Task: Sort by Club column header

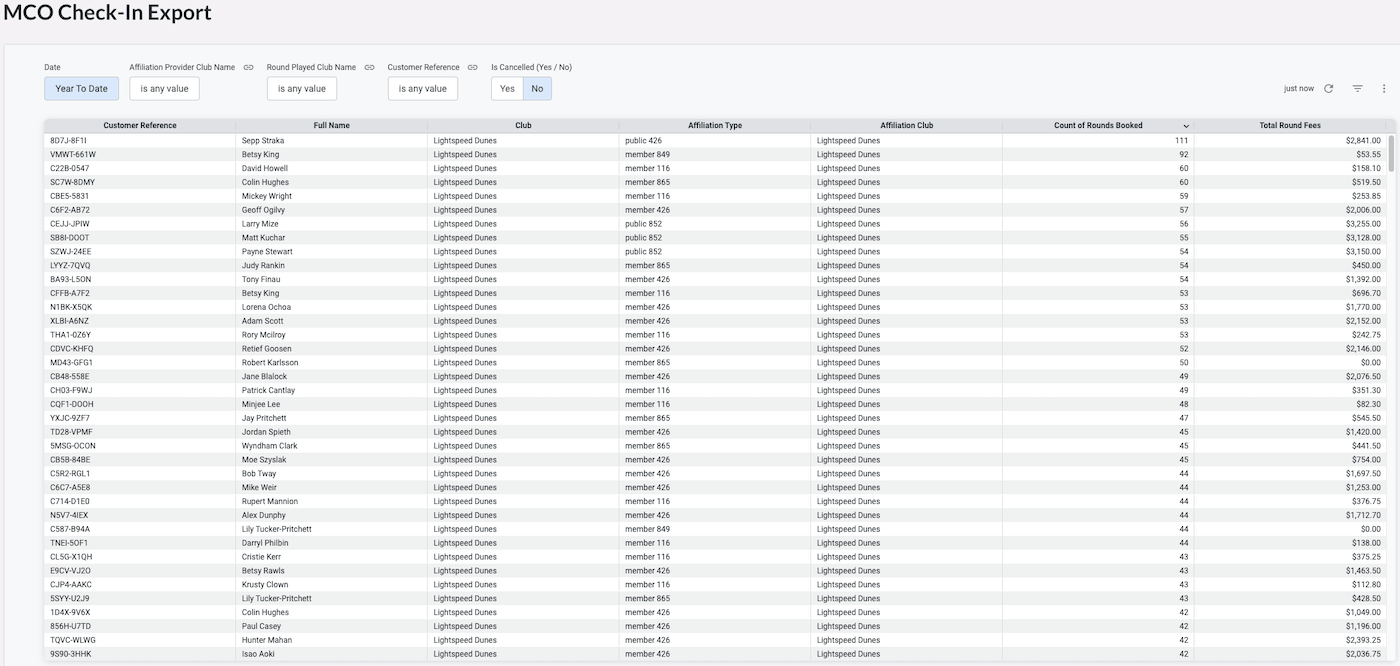Action: click(x=523, y=126)
